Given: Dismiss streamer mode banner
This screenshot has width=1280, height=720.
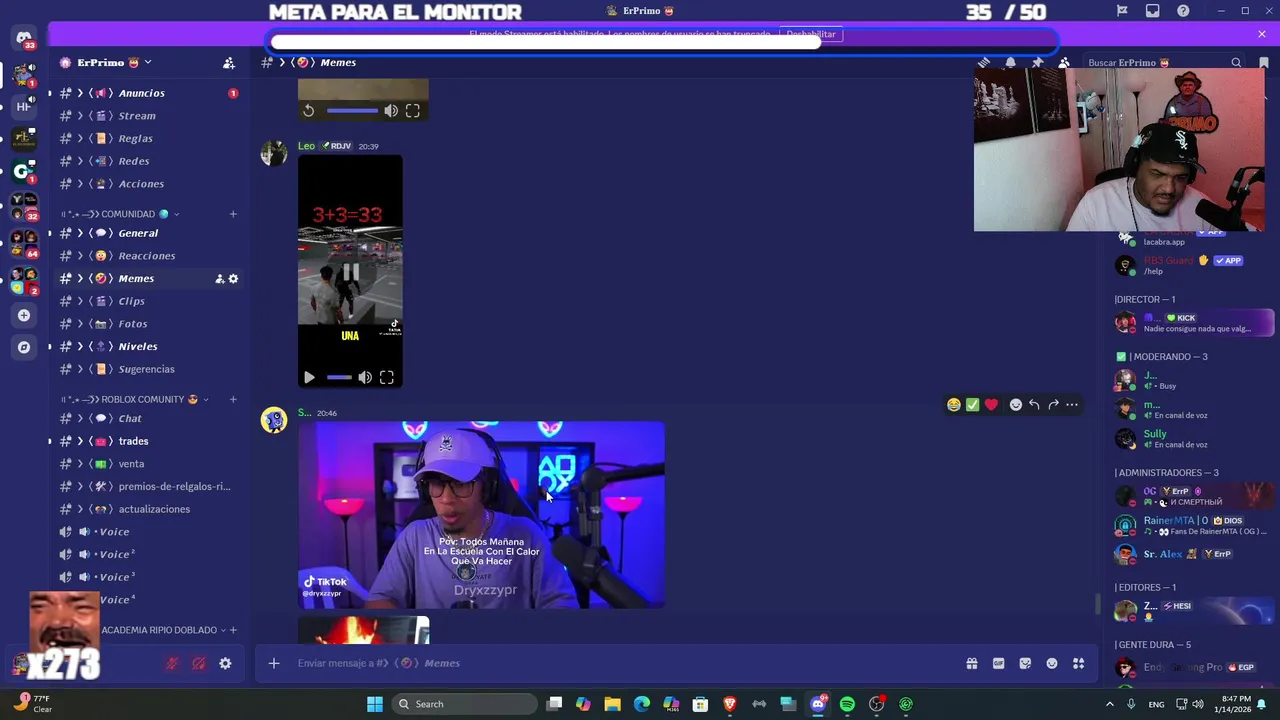Looking at the screenshot, I should pyautogui.click(x=1262, y=34).
